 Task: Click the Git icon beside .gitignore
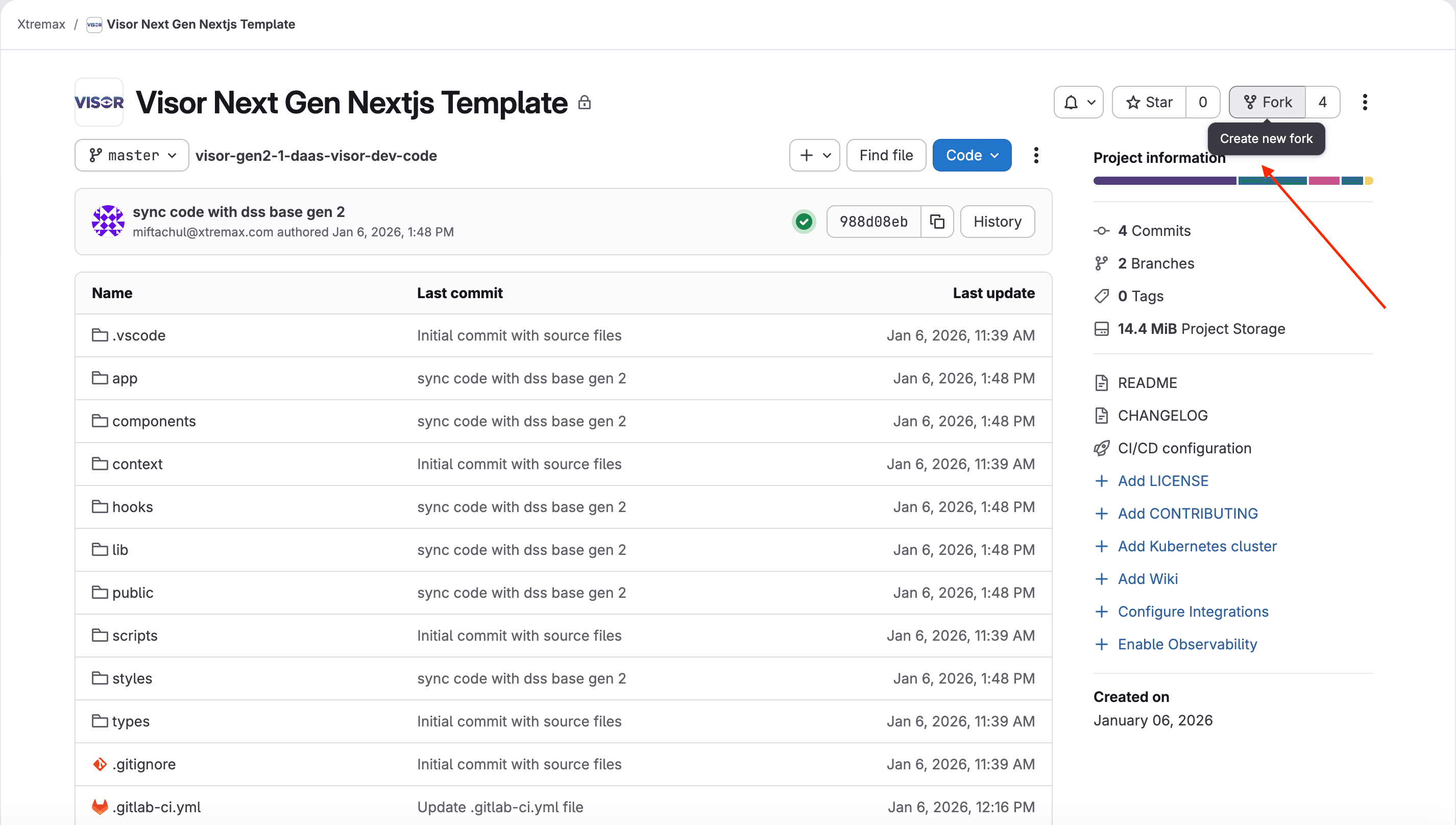(x=100, y=764)
